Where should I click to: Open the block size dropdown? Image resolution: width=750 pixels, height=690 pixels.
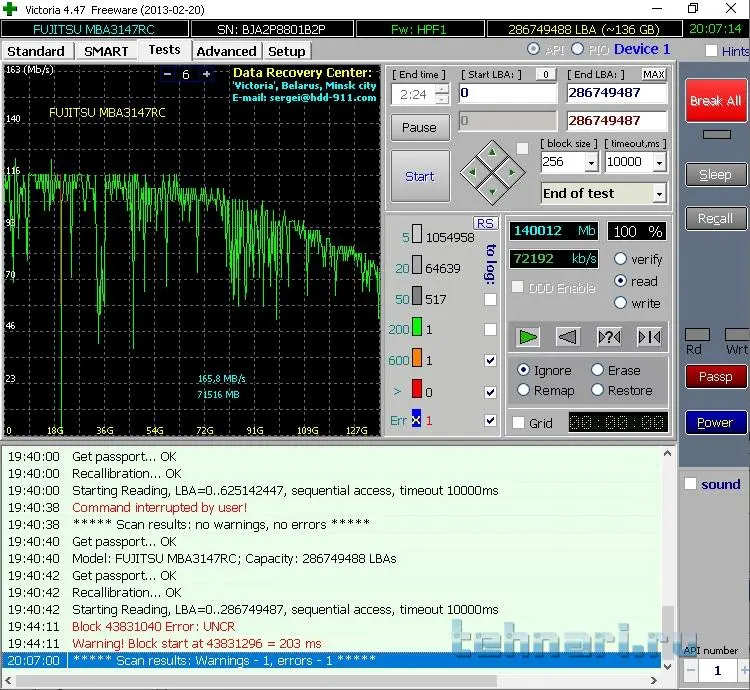tap(590, 162)
